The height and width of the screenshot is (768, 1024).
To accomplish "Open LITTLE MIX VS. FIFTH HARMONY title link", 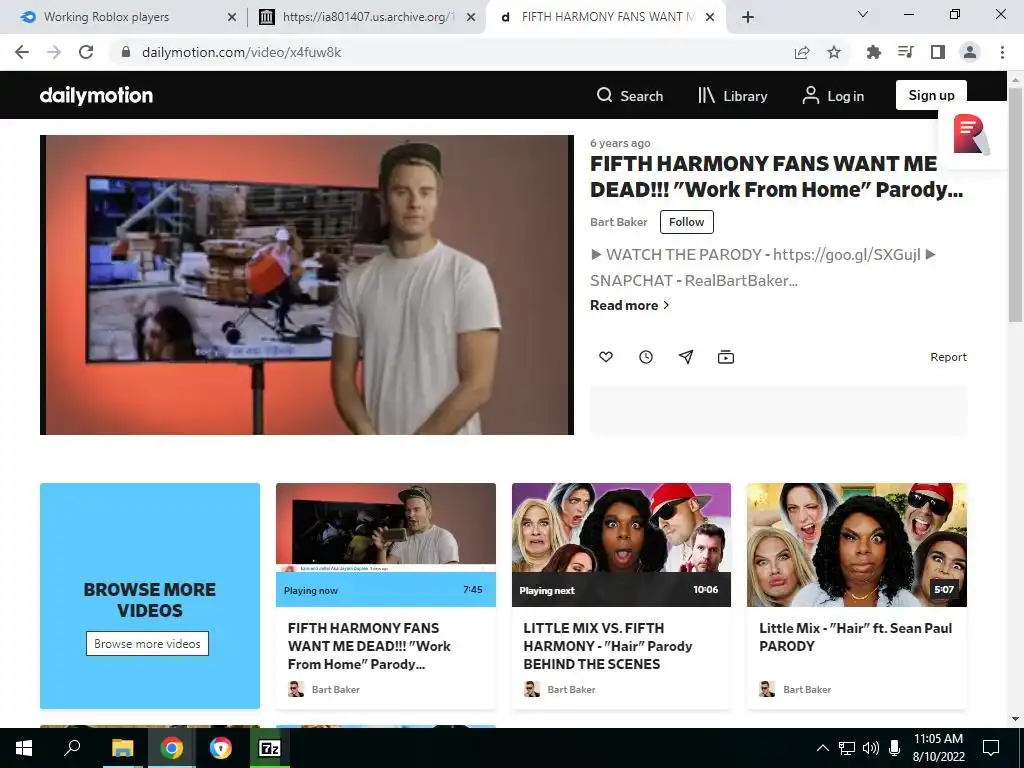I will (x=607, y=646).
